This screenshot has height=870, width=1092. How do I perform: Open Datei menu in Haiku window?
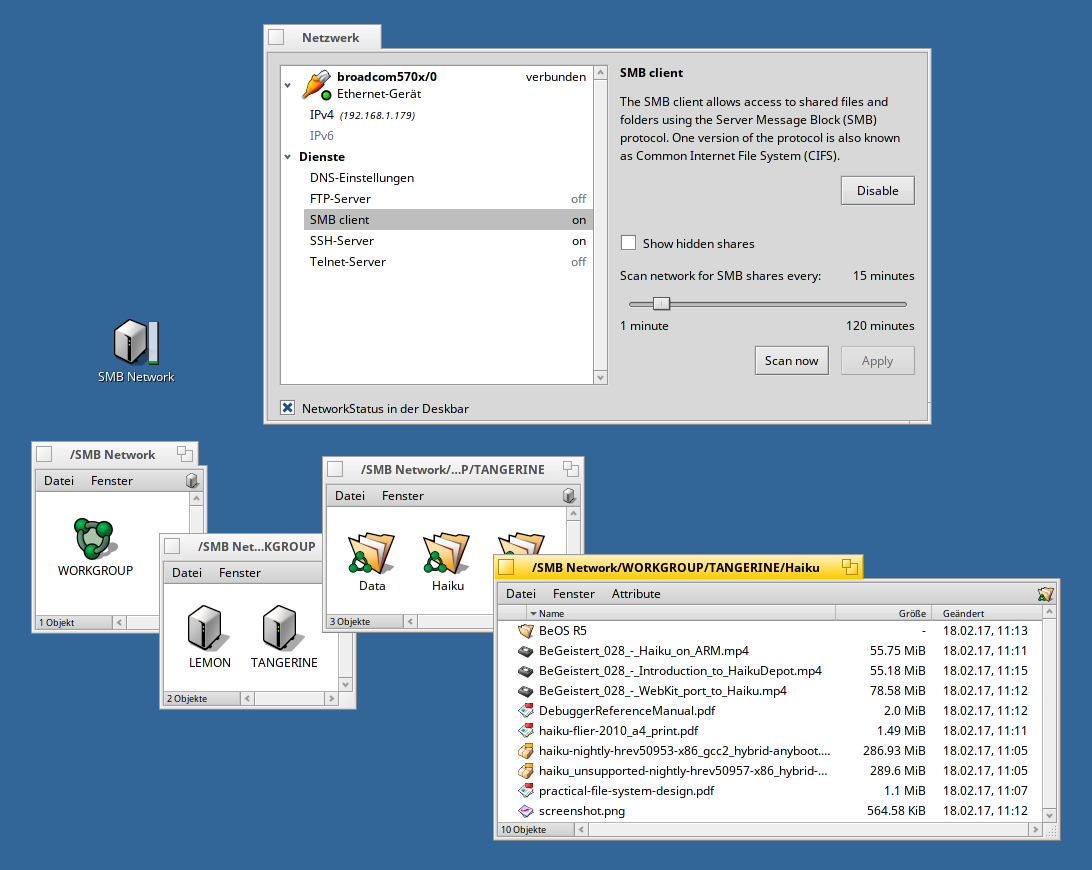click(521, 594)
